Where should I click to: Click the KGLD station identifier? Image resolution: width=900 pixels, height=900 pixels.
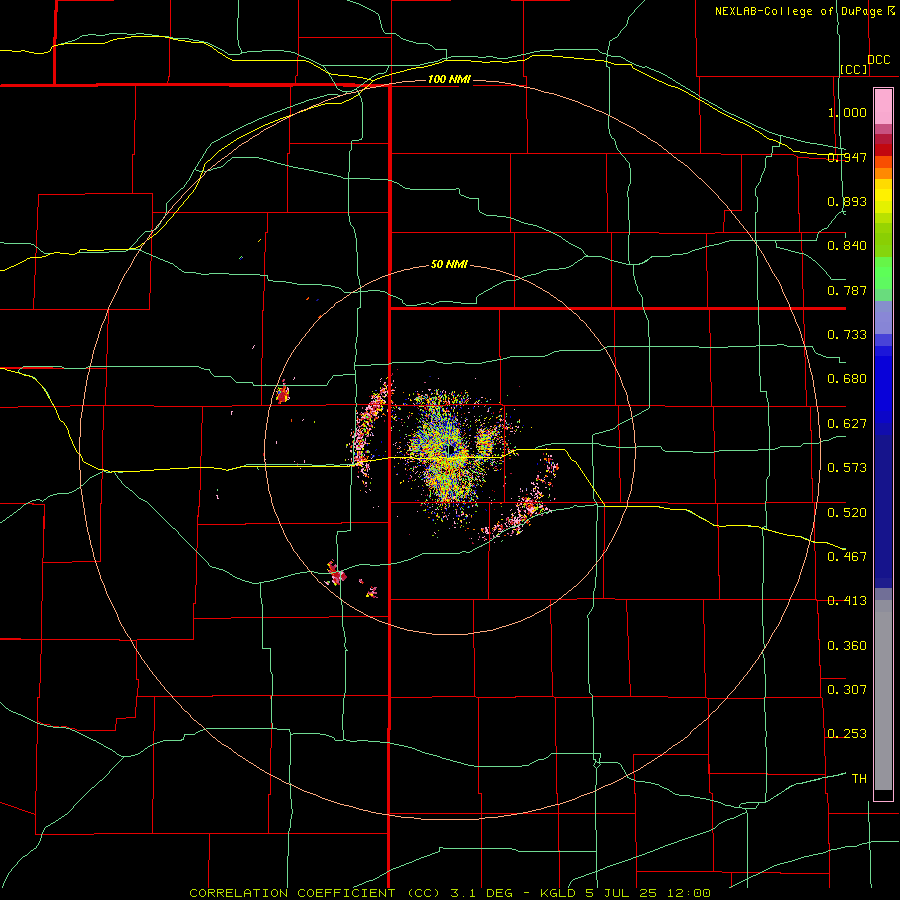pos(560,893)
